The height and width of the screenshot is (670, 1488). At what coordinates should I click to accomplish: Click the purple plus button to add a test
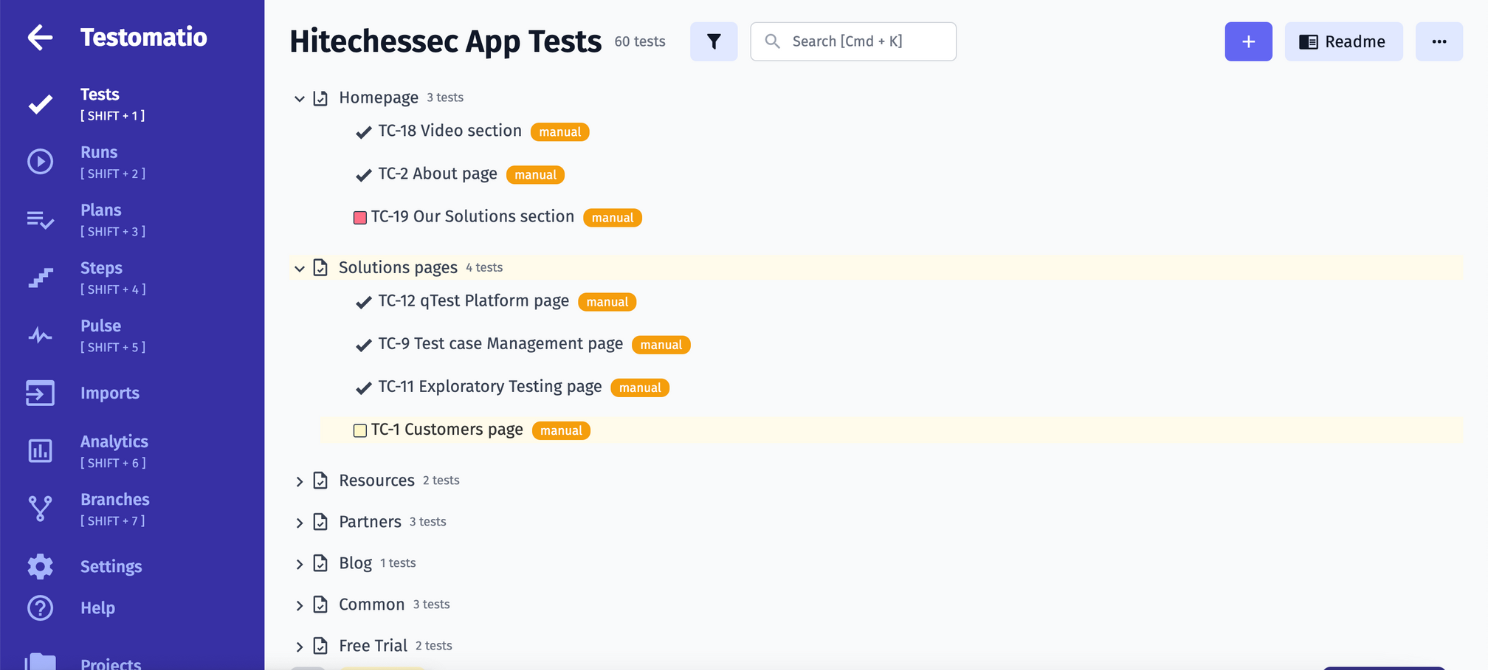pyautogui.click(x=1248, y=41)
